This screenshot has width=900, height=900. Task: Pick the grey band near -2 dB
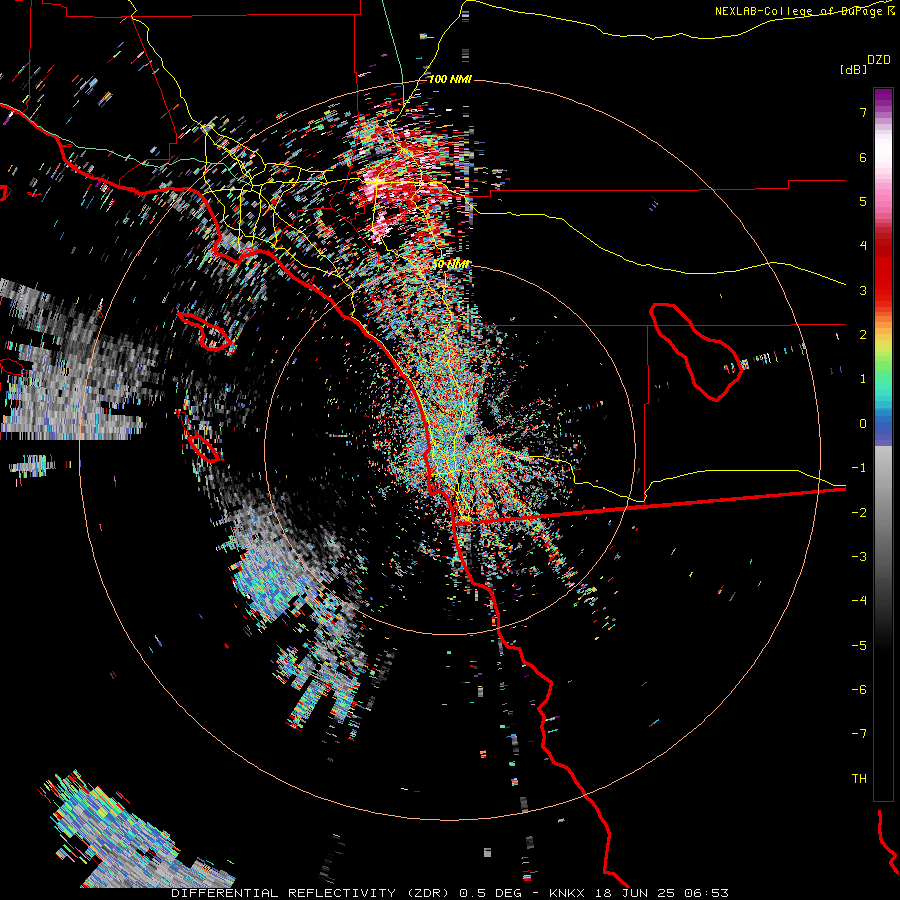click(883, 513)
